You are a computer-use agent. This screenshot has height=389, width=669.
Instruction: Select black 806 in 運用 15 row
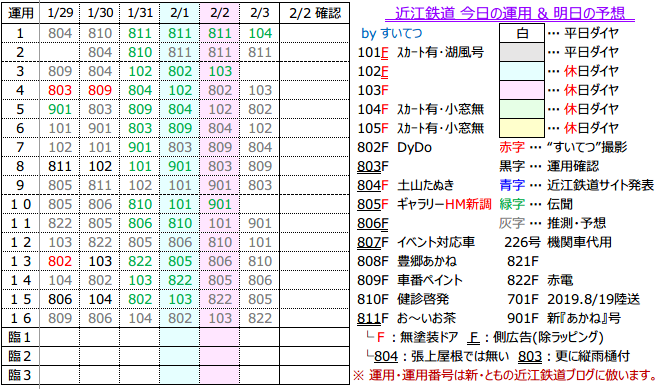click(x=60, y=299)
